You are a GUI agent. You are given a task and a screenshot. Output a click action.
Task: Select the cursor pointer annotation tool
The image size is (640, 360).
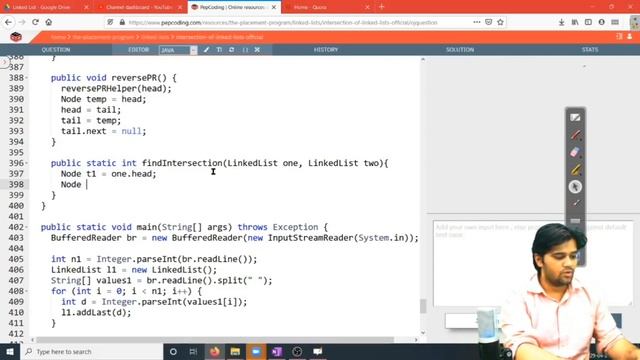[575, 187]
